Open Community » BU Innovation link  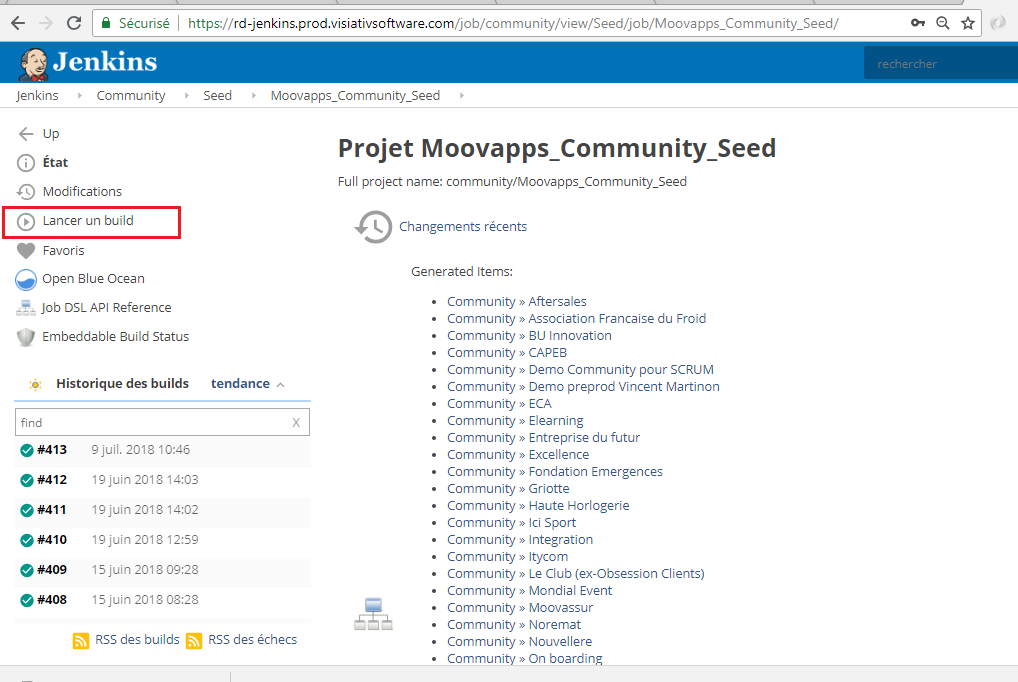[x=529, y=336]
